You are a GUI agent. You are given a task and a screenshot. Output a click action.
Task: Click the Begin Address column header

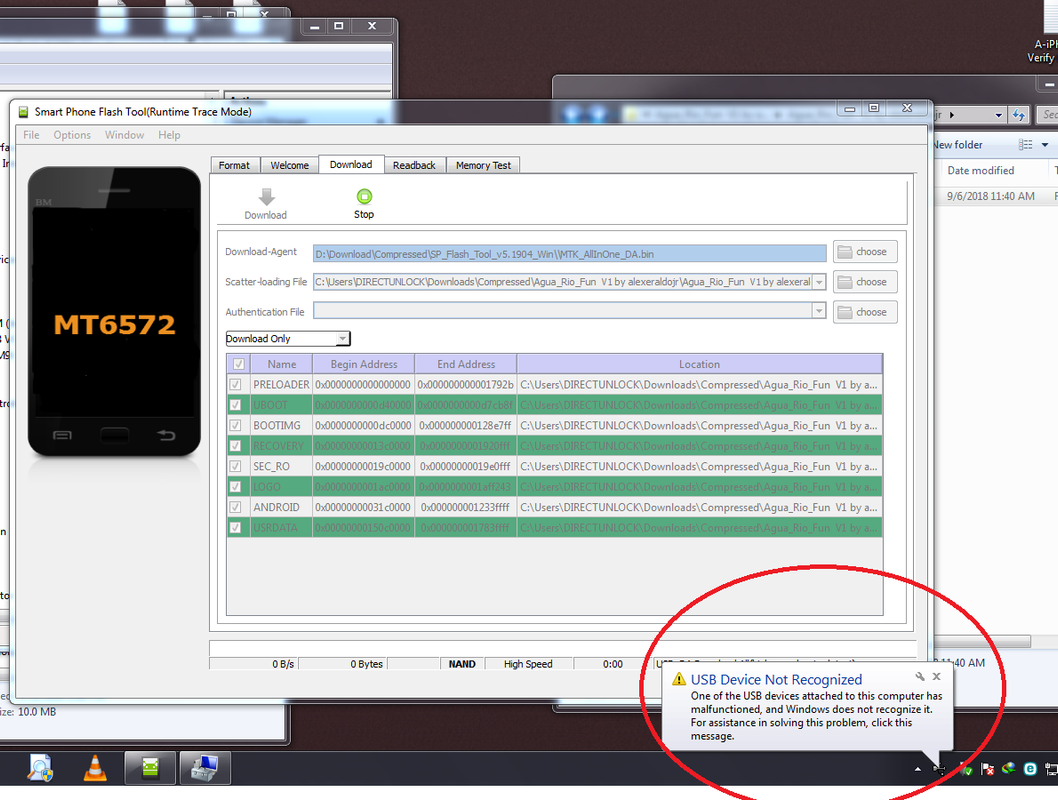coord(364,364)
